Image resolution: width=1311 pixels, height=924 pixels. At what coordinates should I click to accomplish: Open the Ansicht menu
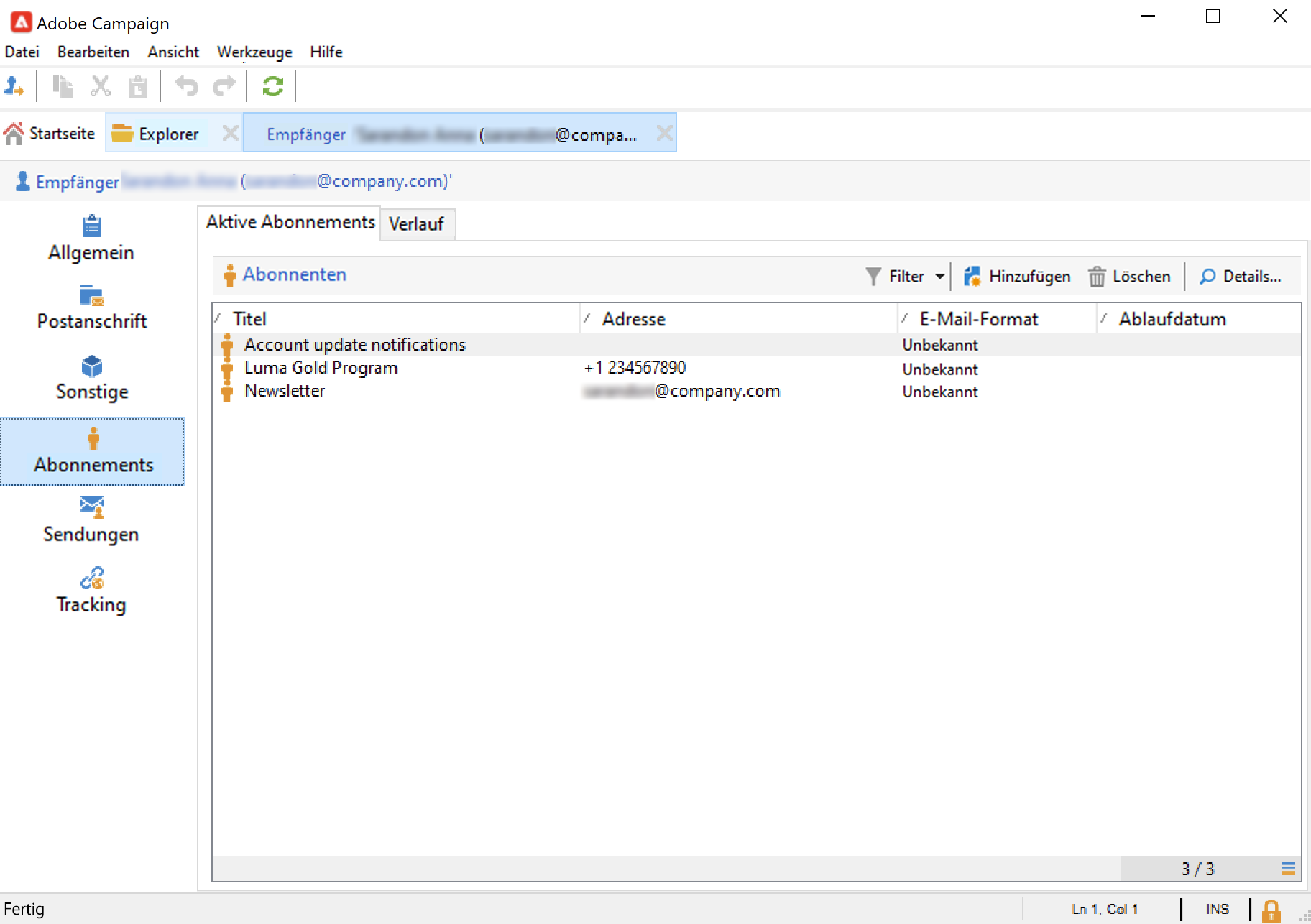click(x=173, y=52)
